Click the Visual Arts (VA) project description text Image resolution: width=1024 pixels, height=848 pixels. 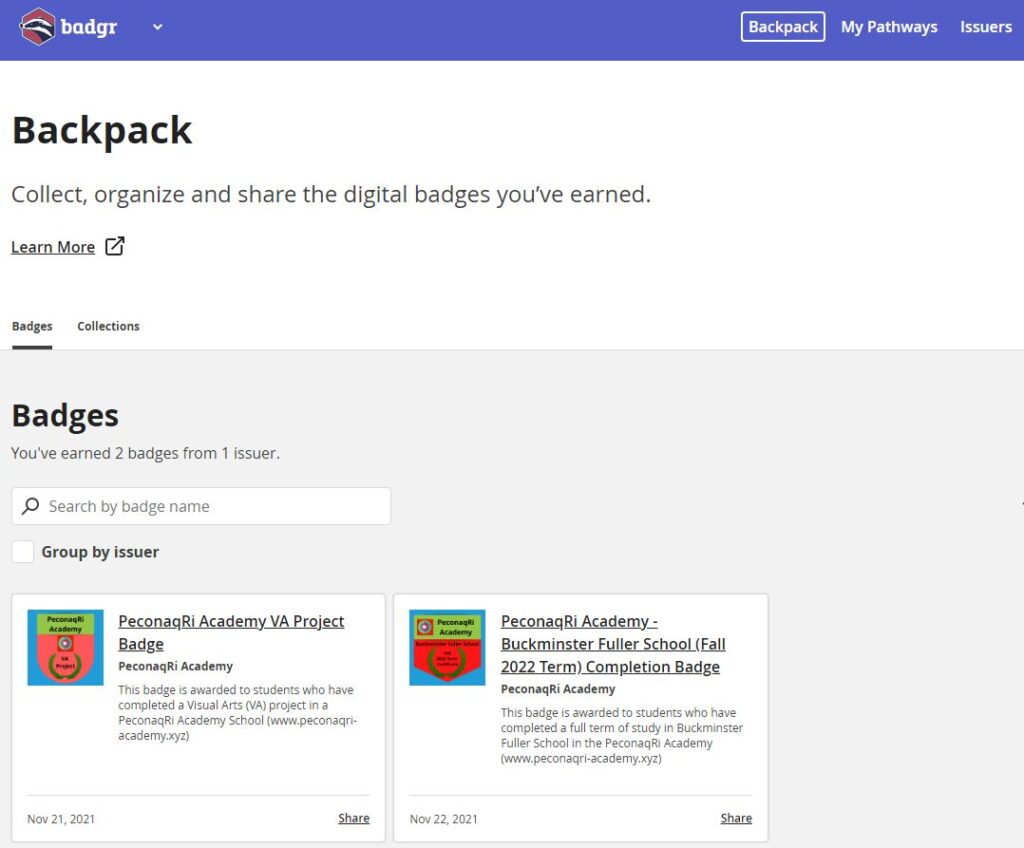point(238,712)
